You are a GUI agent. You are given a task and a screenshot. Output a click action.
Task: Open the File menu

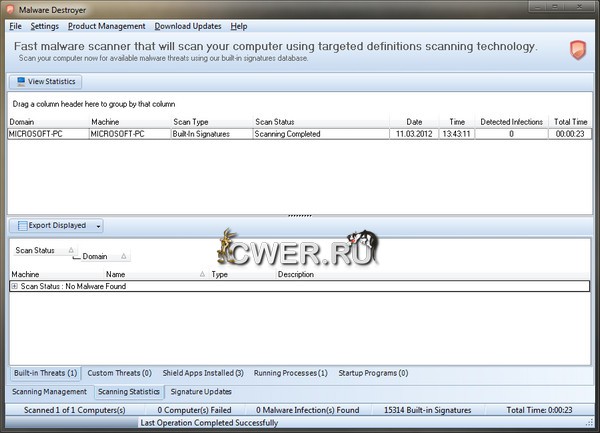point(15,26)
